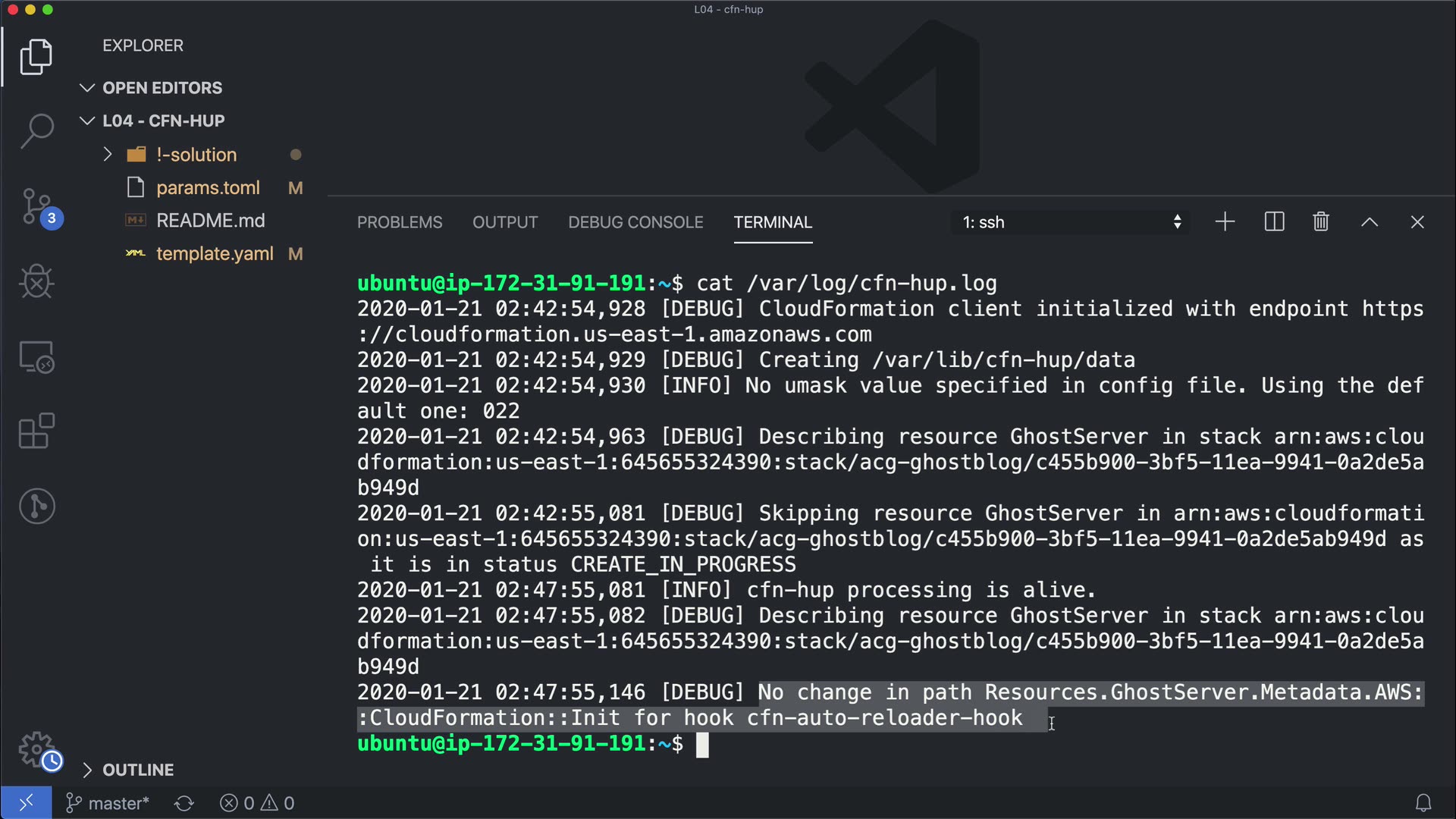Open template.yaml in the explorer

pyautogui.click(x=214, y=254)
